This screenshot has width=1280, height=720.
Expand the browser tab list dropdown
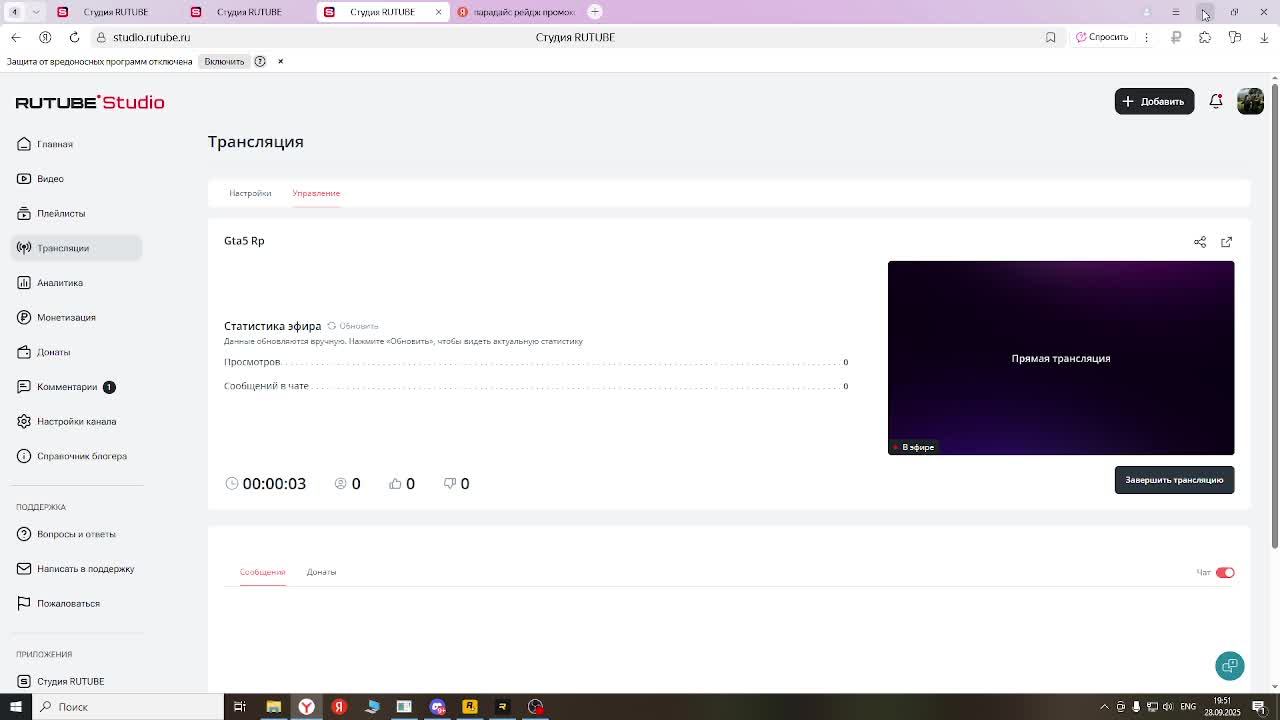point(36,12)
